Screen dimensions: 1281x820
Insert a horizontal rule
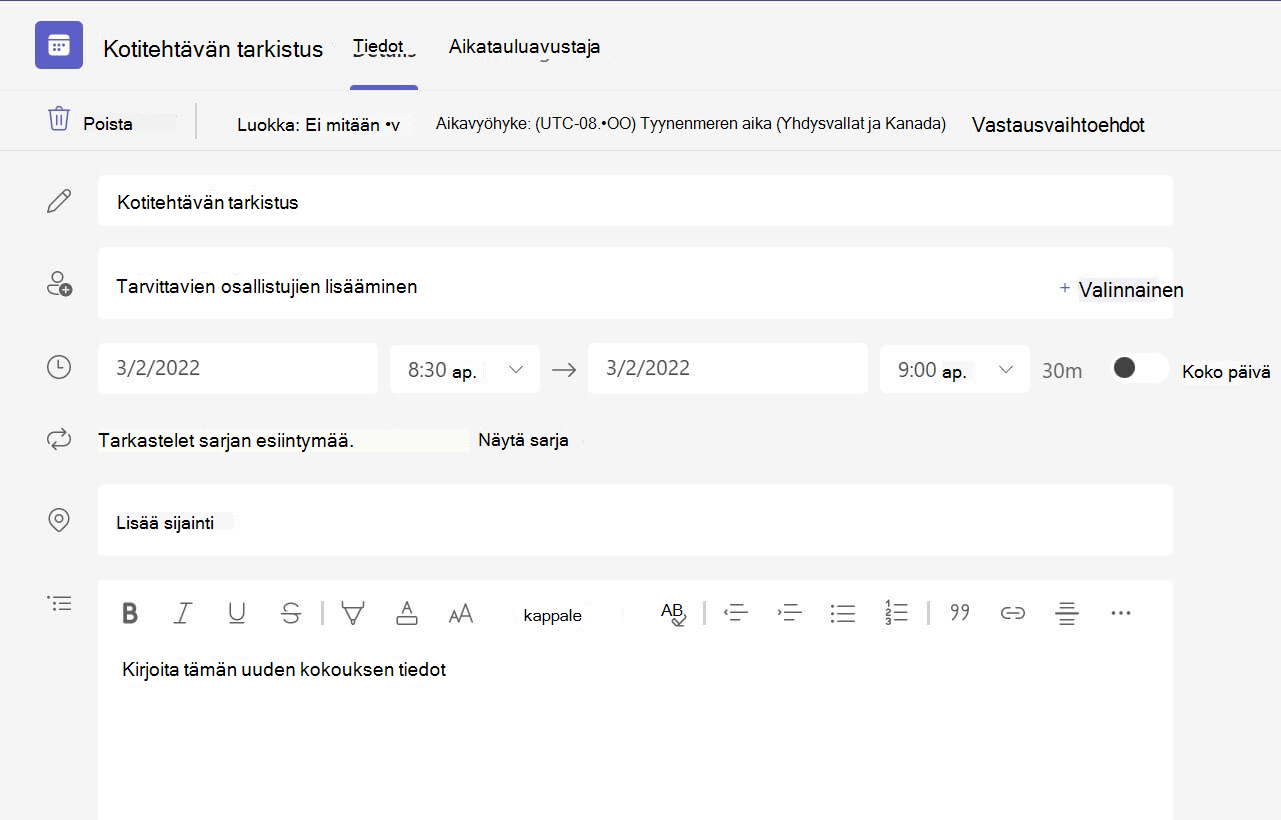click(1067, 613)
